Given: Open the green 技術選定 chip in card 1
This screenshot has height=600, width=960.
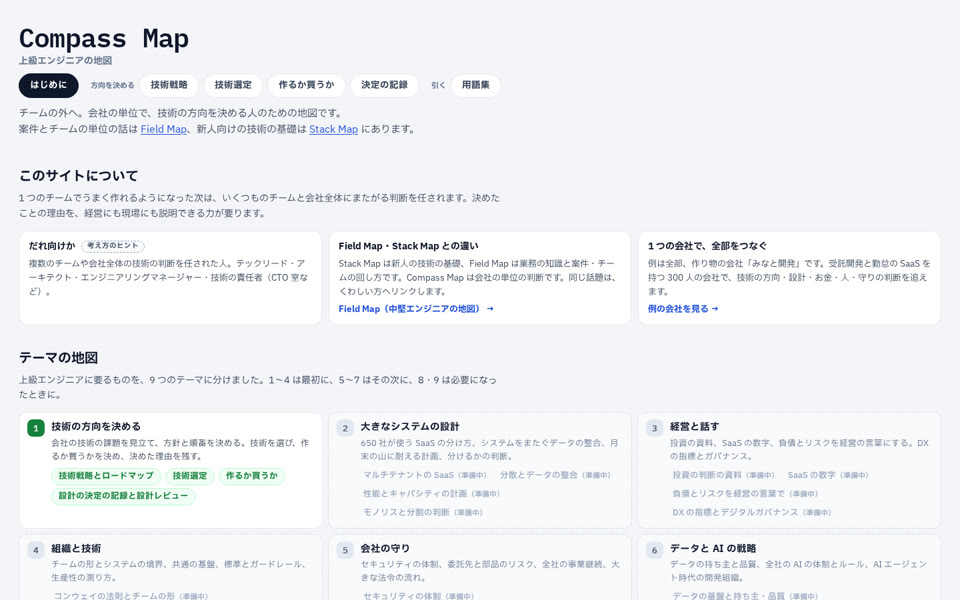Looking at the screenshot, I should coord(190,476).
